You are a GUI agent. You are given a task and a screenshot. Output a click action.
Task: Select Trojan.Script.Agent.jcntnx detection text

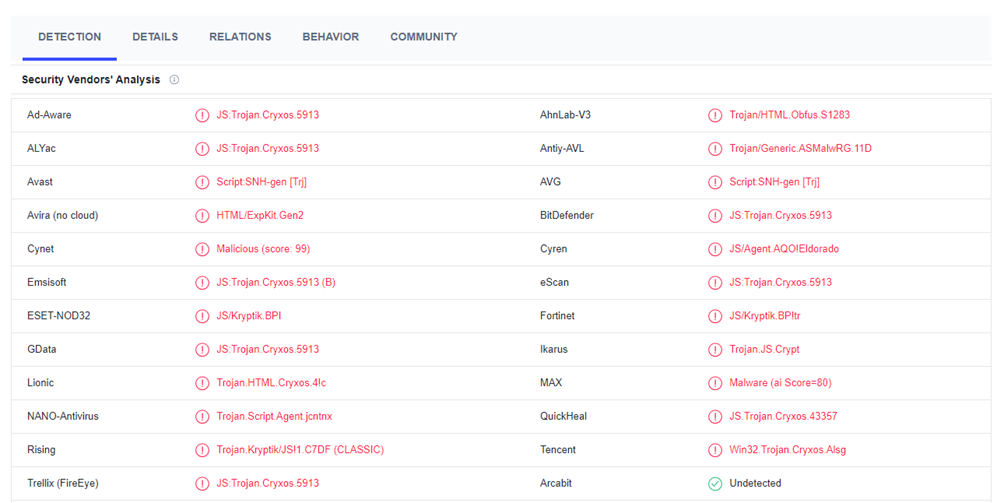275,417
